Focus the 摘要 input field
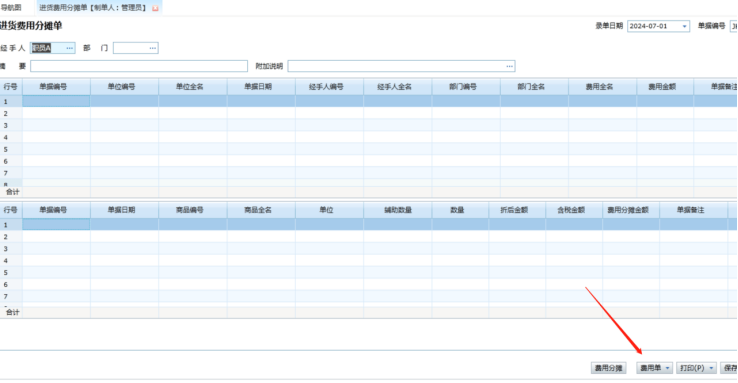 (139, 66)
